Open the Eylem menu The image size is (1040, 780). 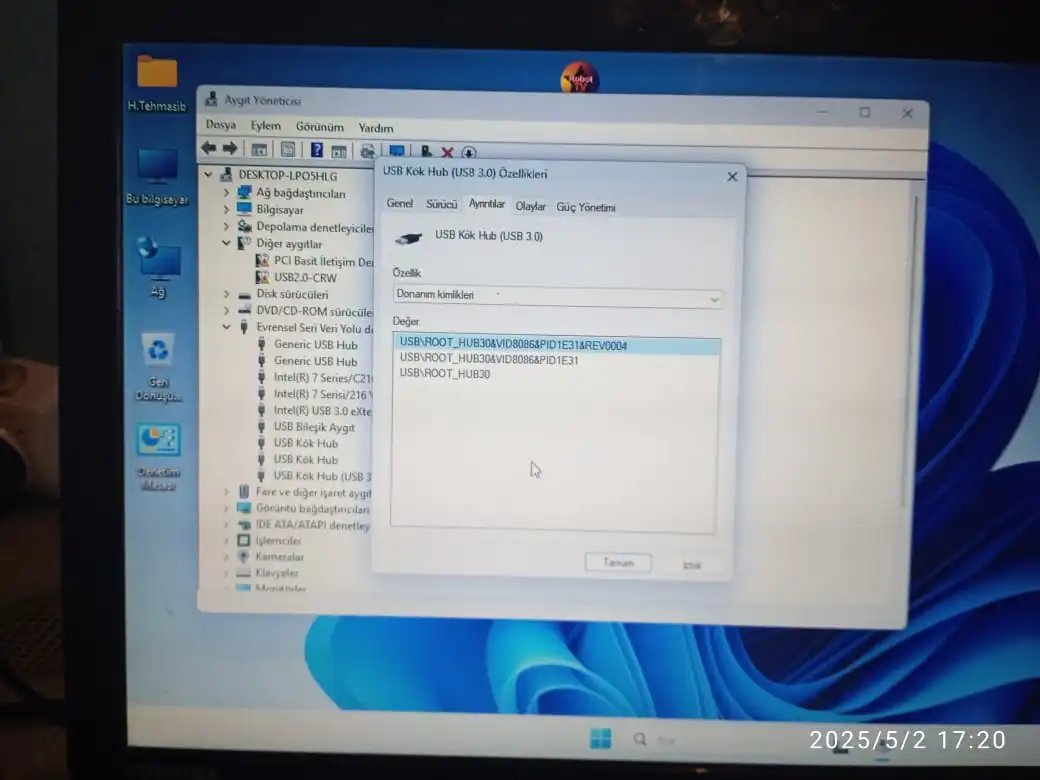265,125
